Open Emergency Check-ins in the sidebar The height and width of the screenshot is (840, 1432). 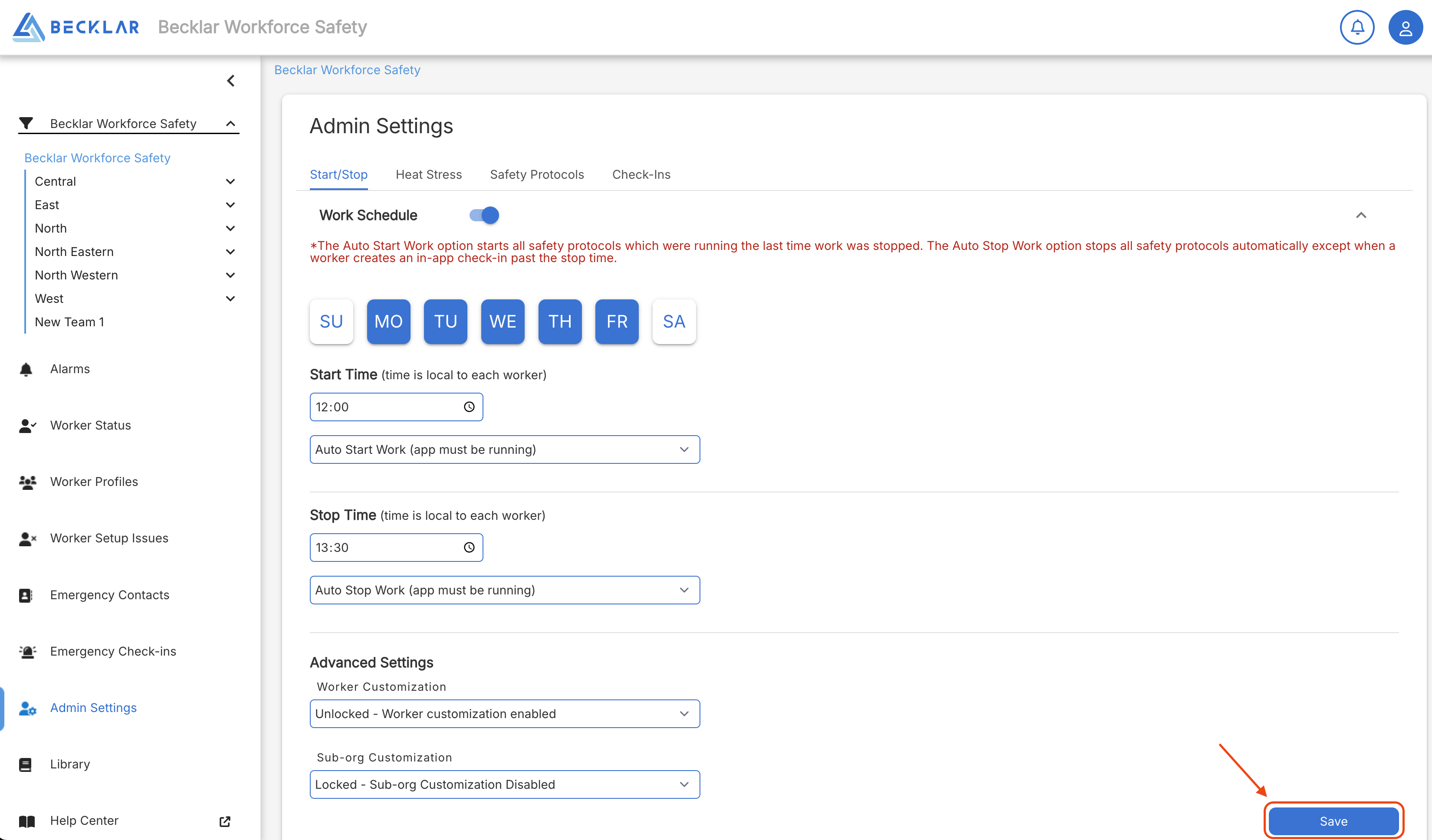(113, 651)
